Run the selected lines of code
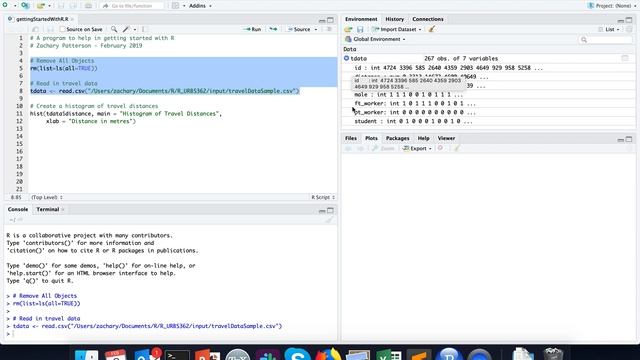The height and width of the screenshot is (360, 640). [x=252, y=29]
